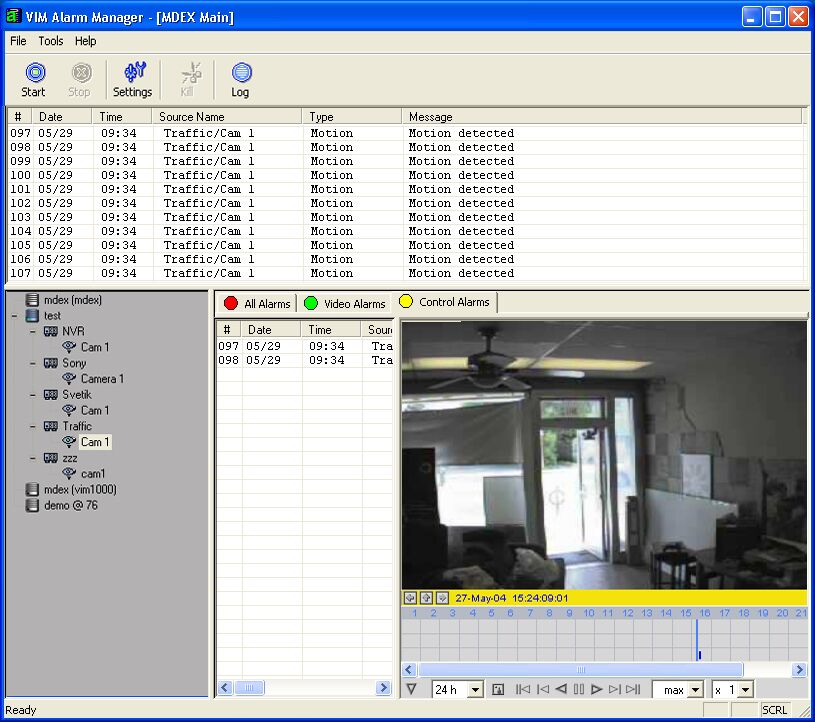Click camera icon next to cam1 under zzz
815x722 pixels.
(x=69, y=473)
